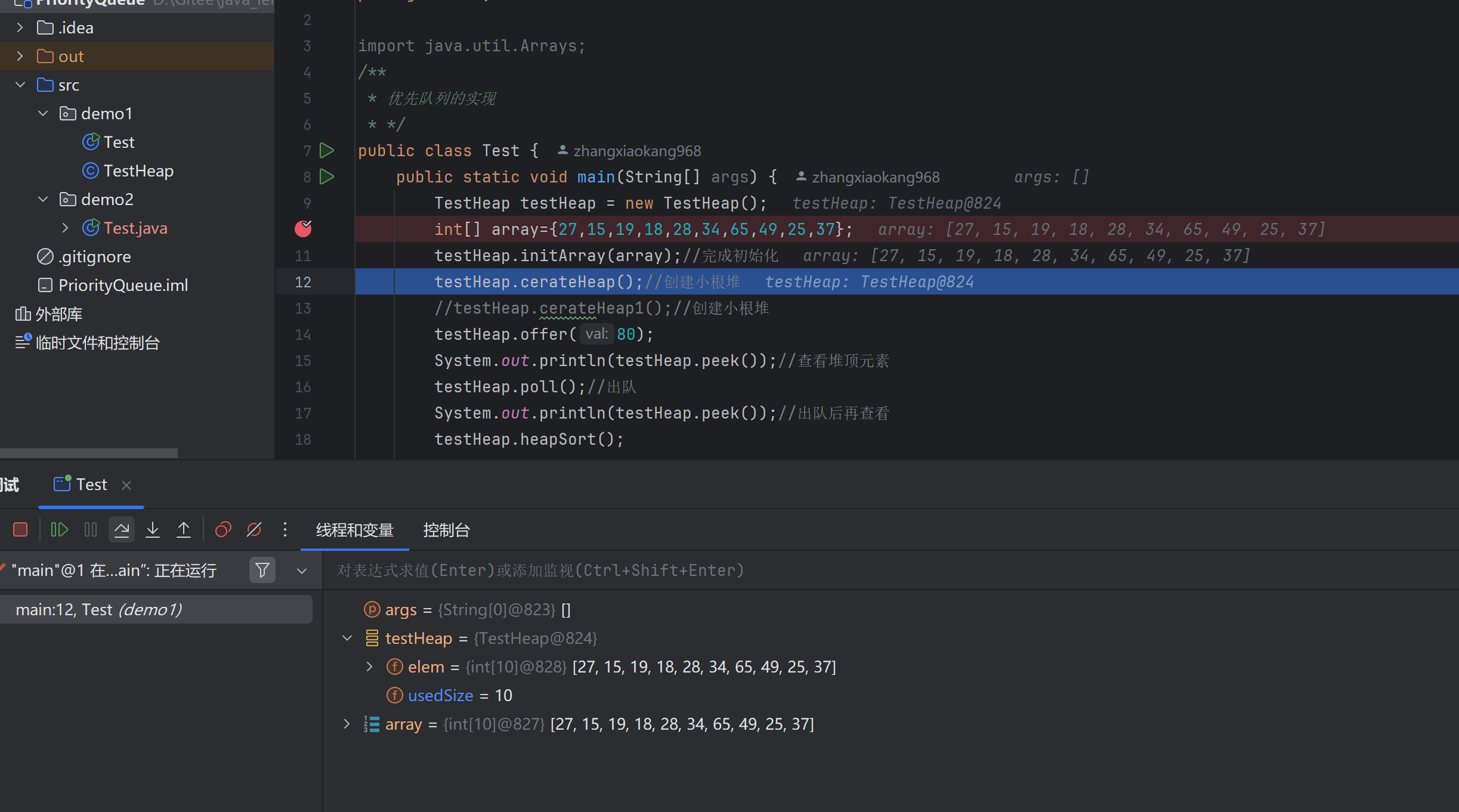The width and height of the screenshot is (1459, 812).
Task: Stop the debug session
Action: pos(20,529)
